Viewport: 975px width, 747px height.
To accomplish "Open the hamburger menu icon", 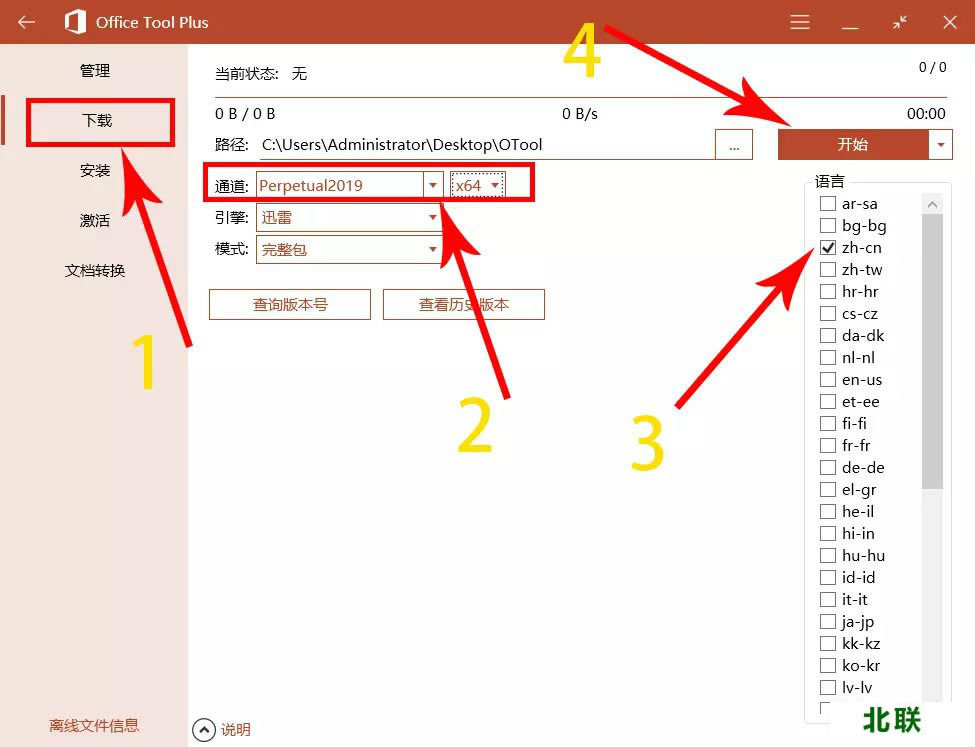I will coord(800,22).
